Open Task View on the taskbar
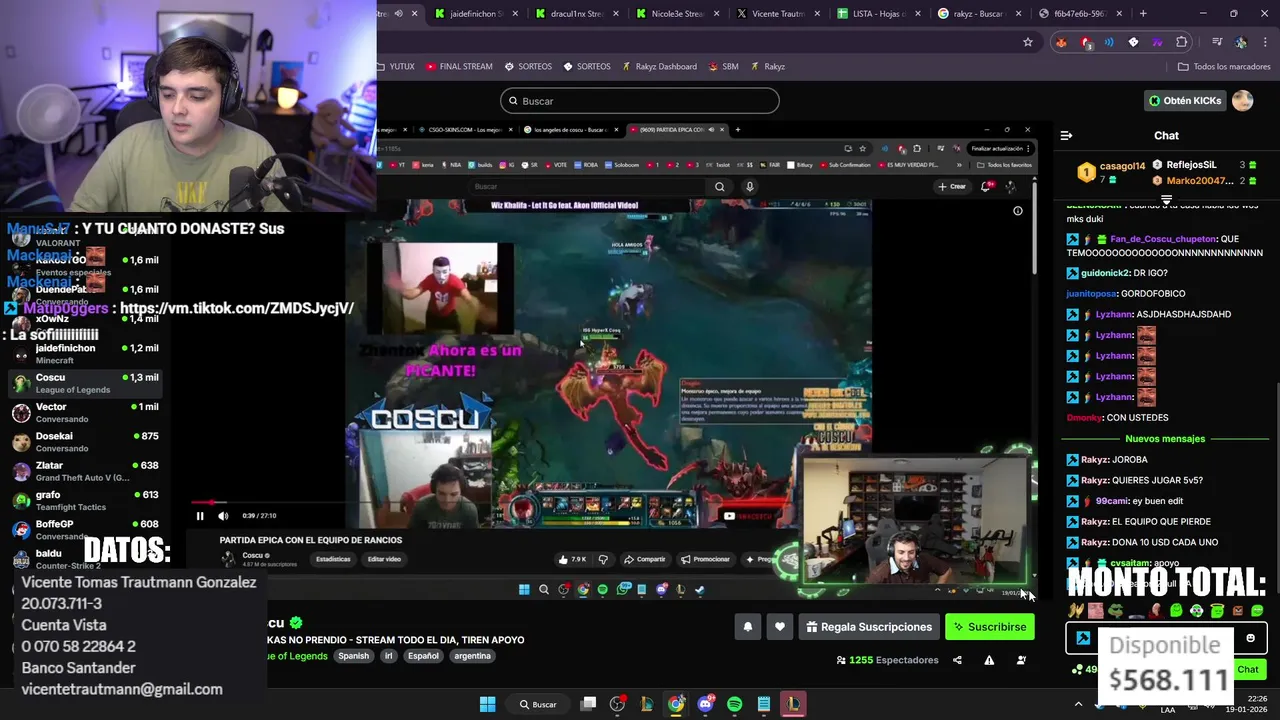The height and width of the screenshot is (720, 1280). click(588, 704)
